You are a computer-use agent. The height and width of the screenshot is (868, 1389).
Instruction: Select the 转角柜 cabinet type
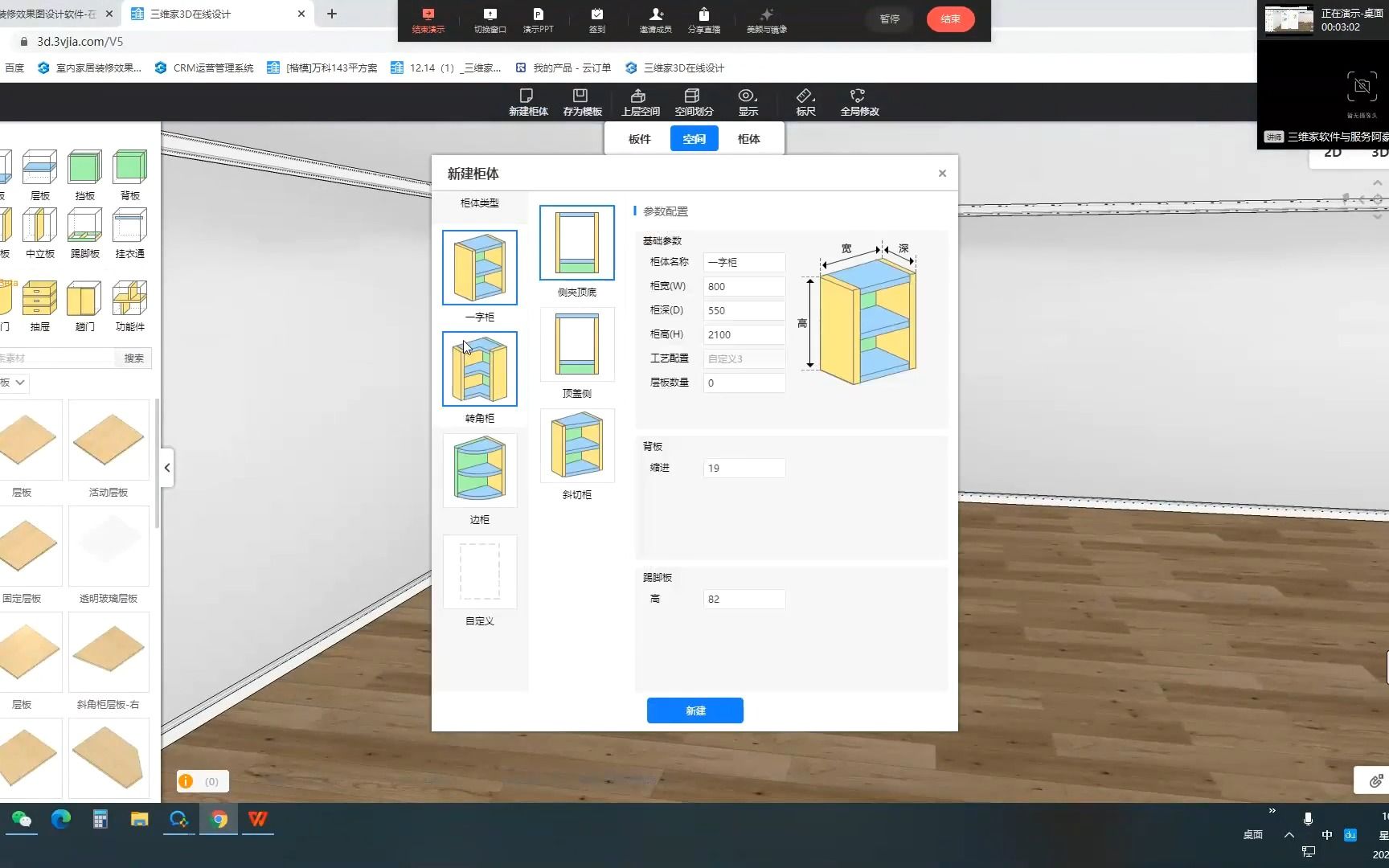tap(480, 369)
